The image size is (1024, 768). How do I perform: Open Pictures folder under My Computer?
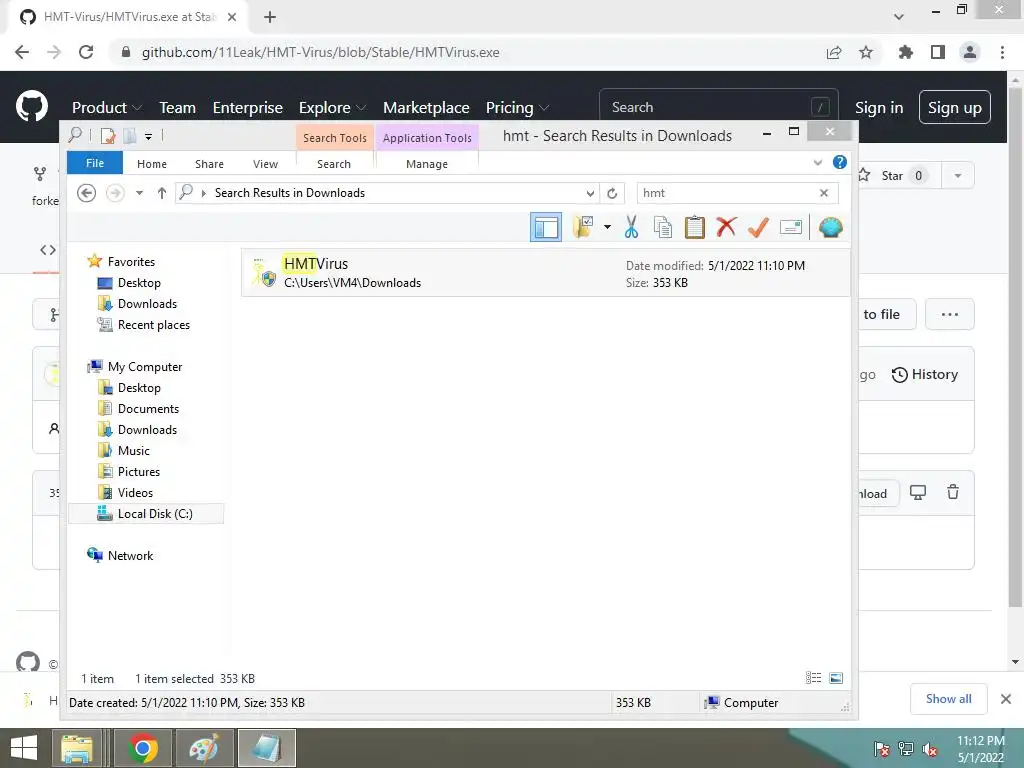[x=138, y=472]
